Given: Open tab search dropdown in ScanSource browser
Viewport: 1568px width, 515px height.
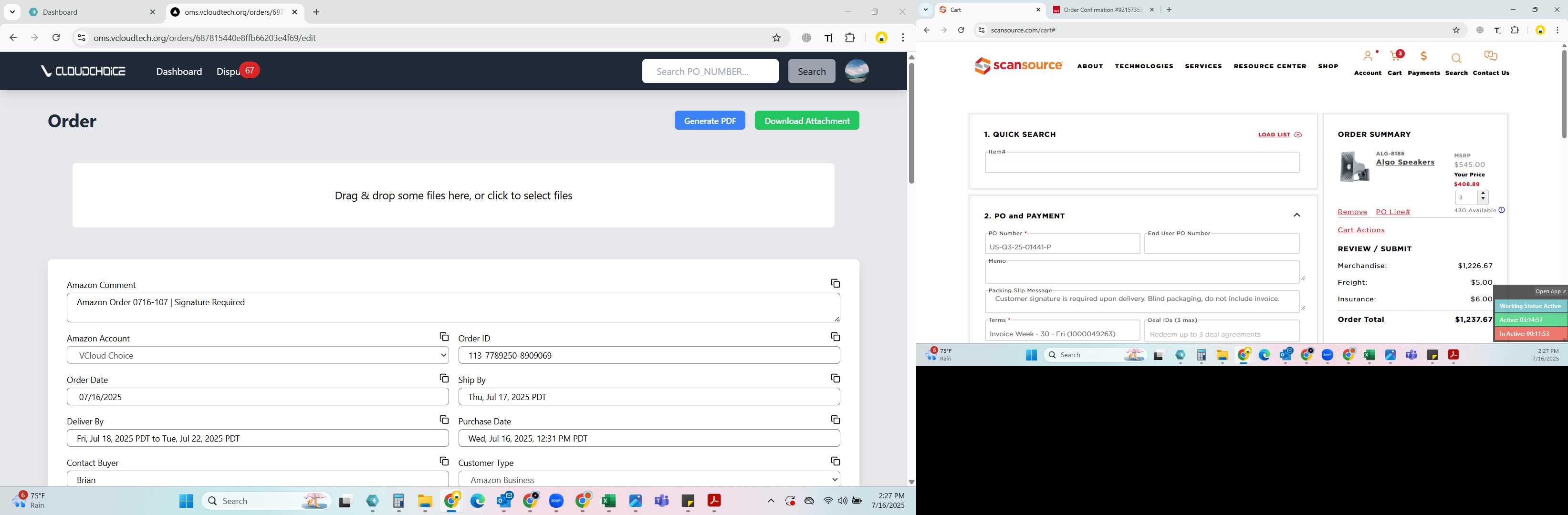Looking at the screenshot, I should pos(925,10).
